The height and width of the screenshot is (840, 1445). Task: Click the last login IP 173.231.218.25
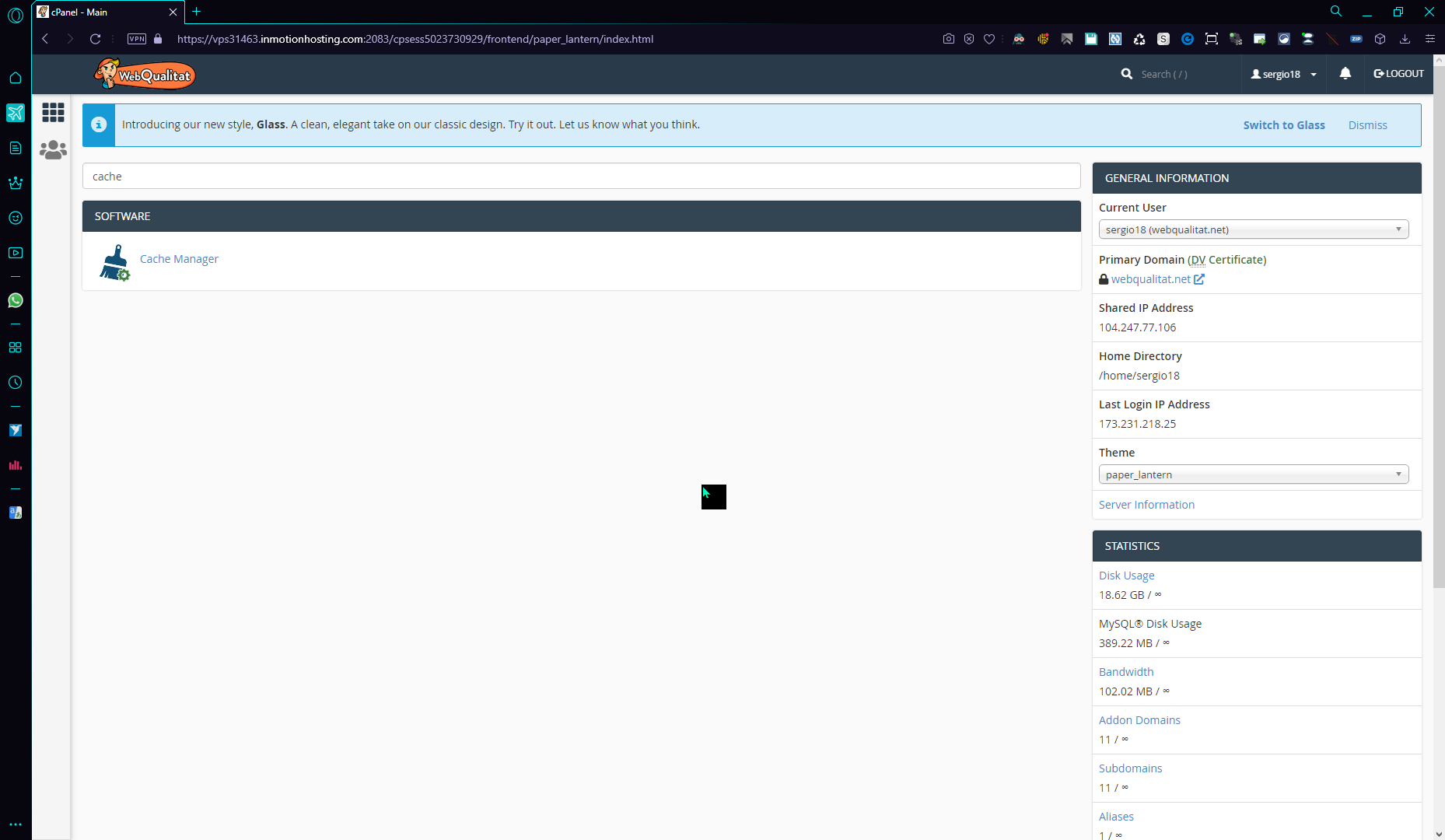click(x=1137, y=424)
